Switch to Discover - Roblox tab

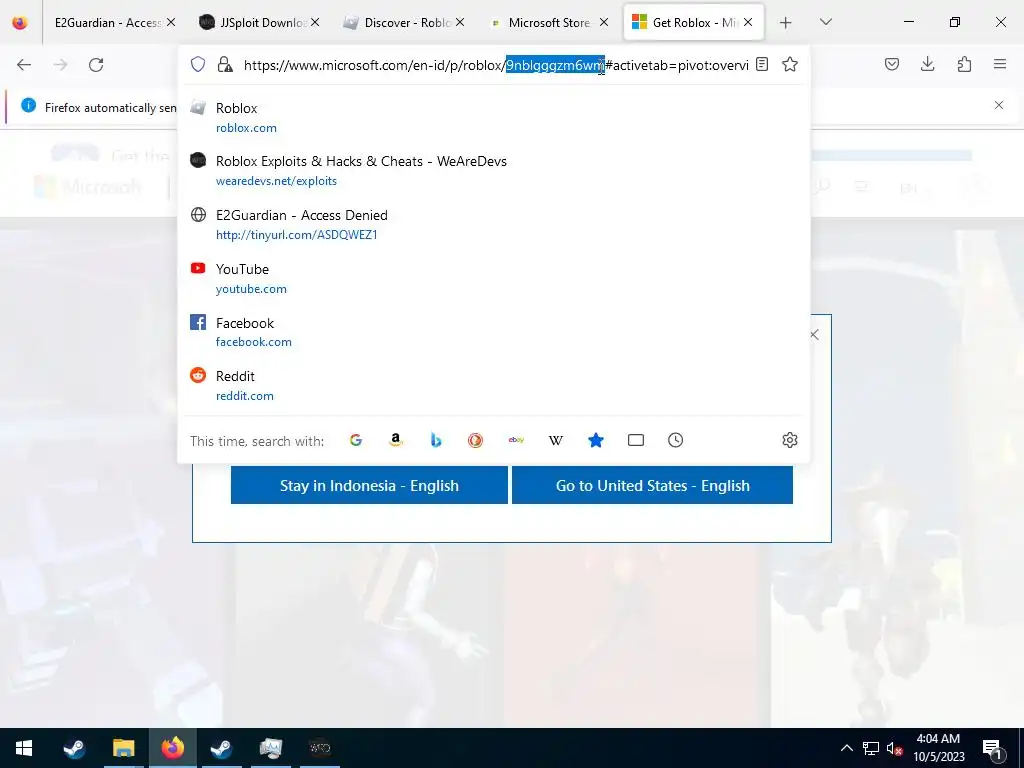pos(396,23)
